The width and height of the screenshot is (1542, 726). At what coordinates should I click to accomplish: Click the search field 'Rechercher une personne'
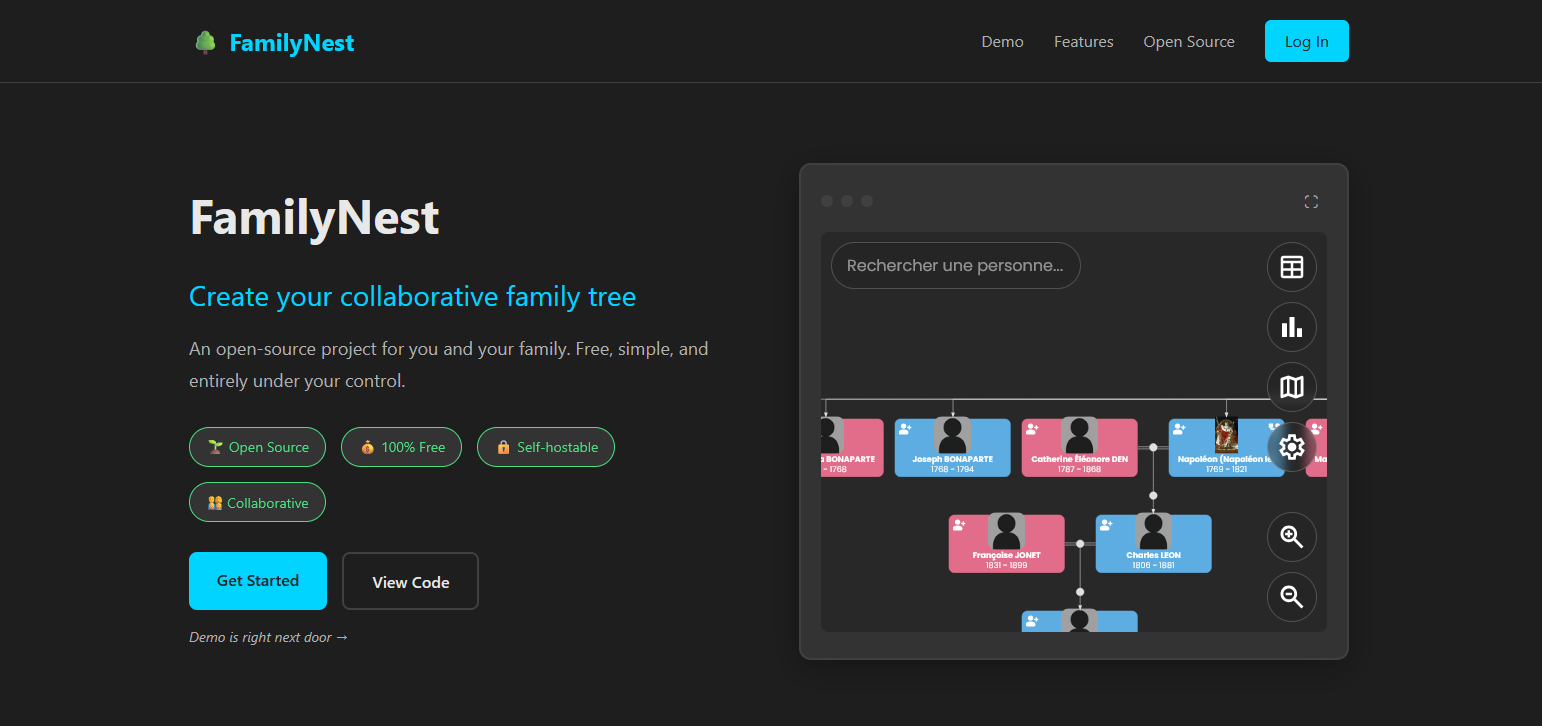point(955,265)
